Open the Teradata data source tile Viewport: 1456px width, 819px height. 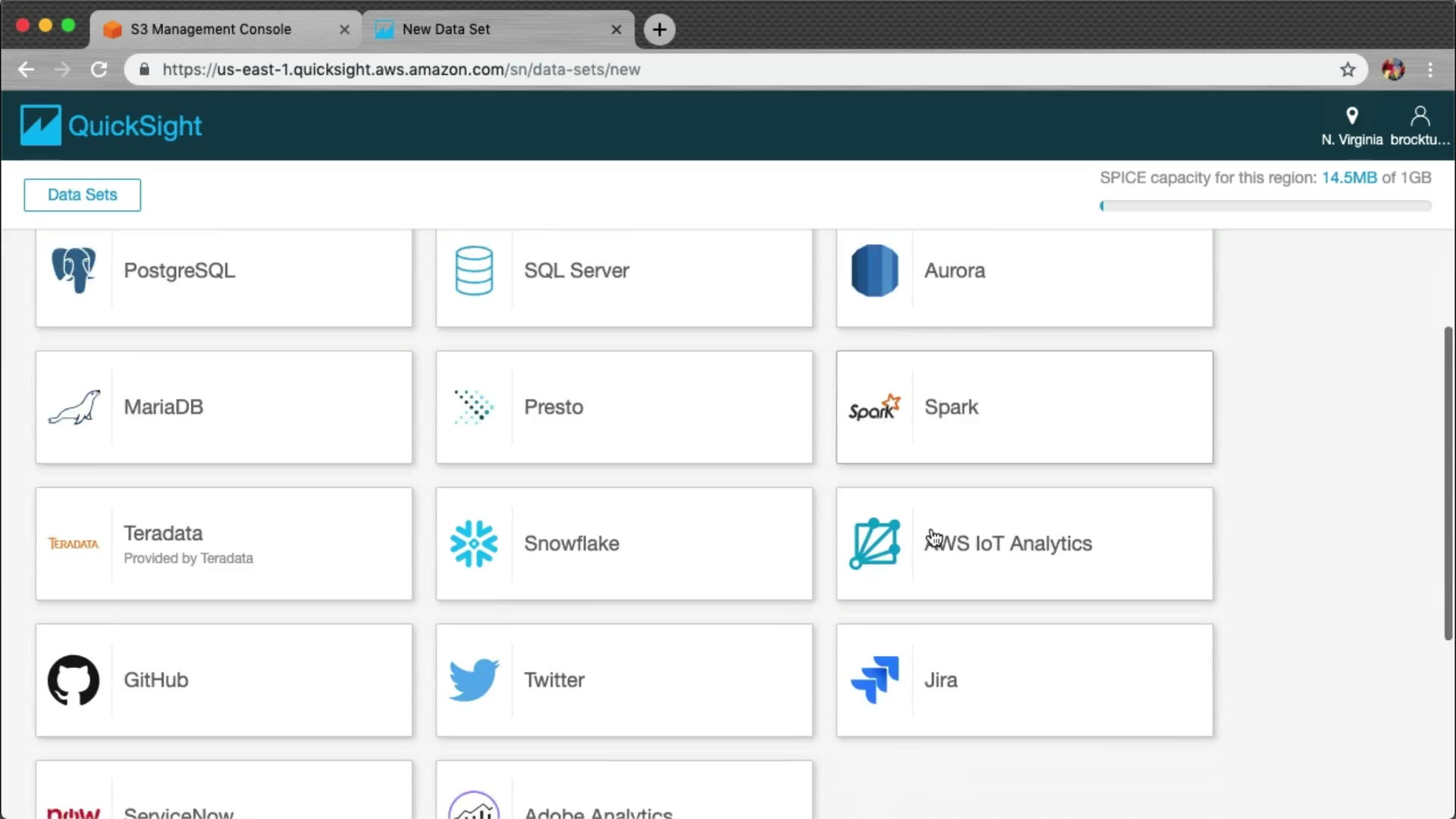coord(224,544)
